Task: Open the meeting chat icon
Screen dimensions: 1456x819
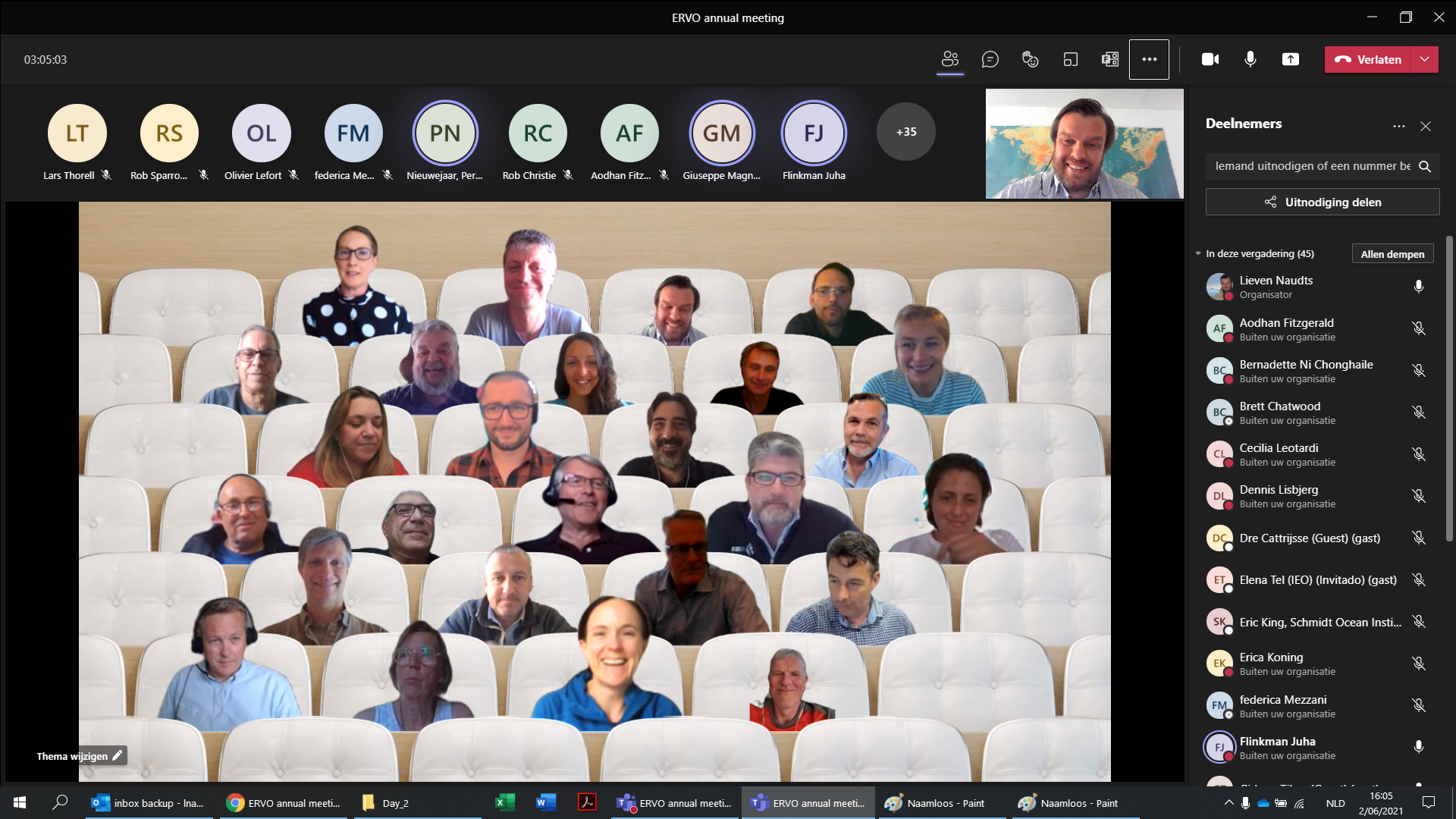Action: [990, 59]
